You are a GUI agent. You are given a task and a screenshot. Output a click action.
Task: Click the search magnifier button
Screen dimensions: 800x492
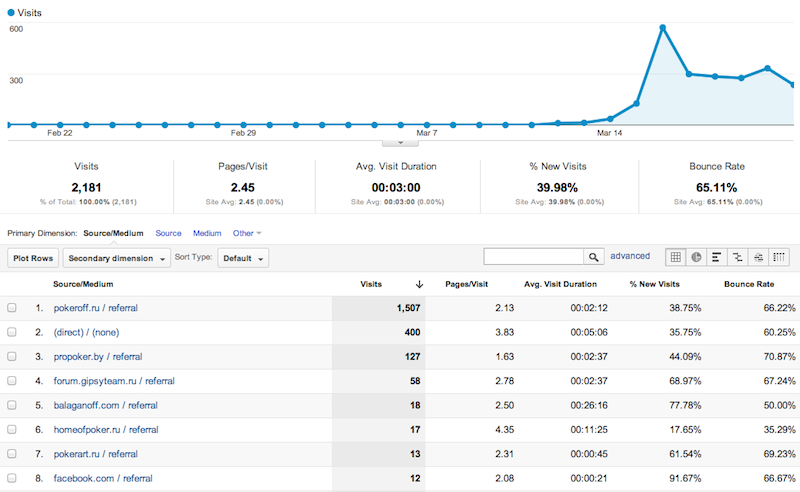[594, 257]
